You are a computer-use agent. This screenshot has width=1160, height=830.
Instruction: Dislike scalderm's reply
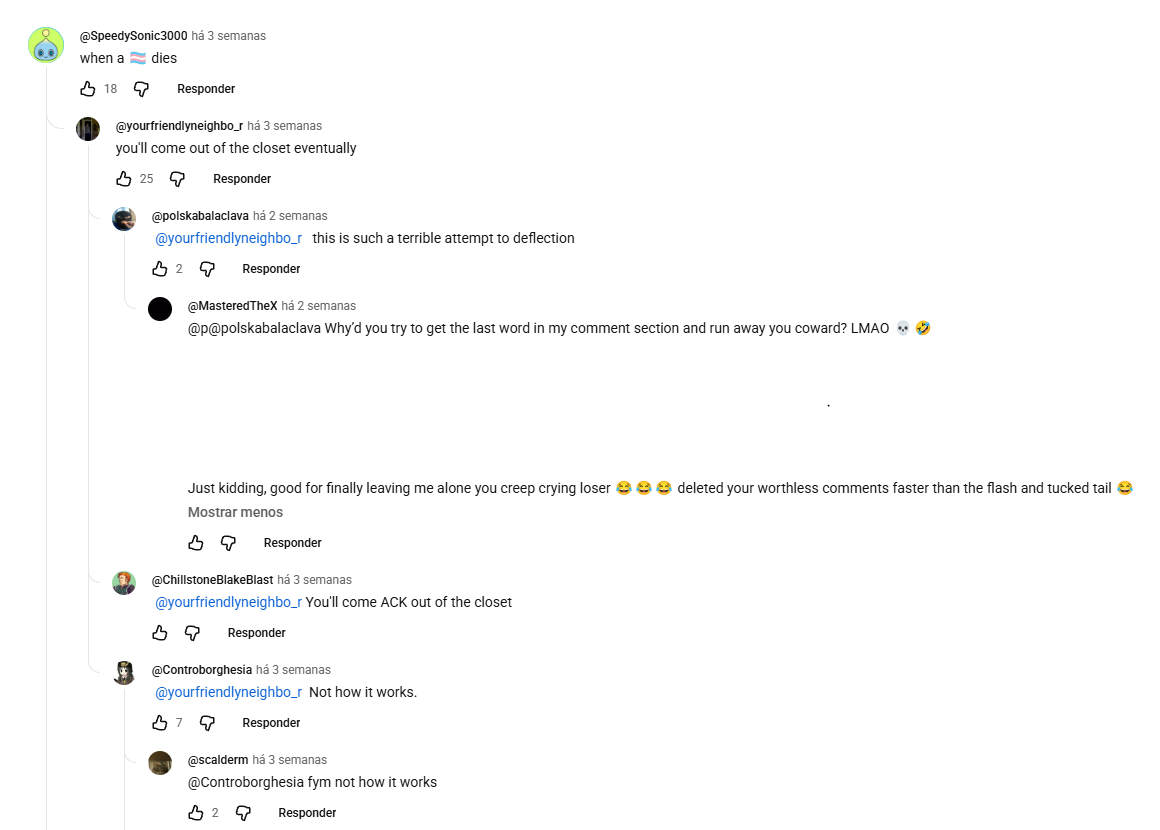(243, 813)
